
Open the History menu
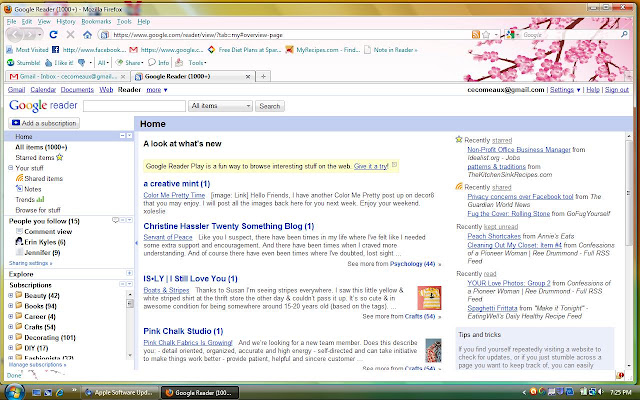point(66,22)
